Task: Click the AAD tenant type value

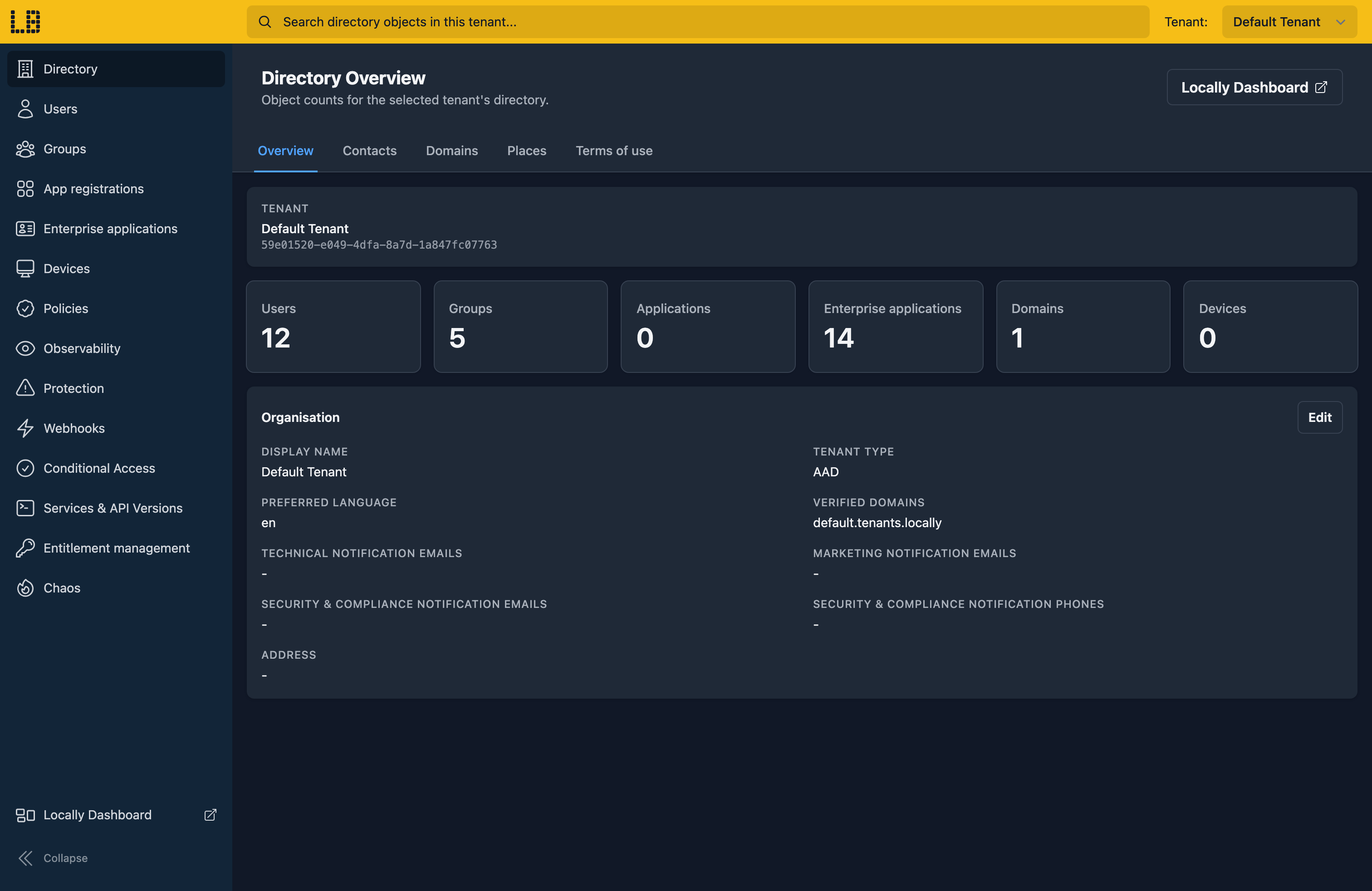Action: [x=825, y=472]
